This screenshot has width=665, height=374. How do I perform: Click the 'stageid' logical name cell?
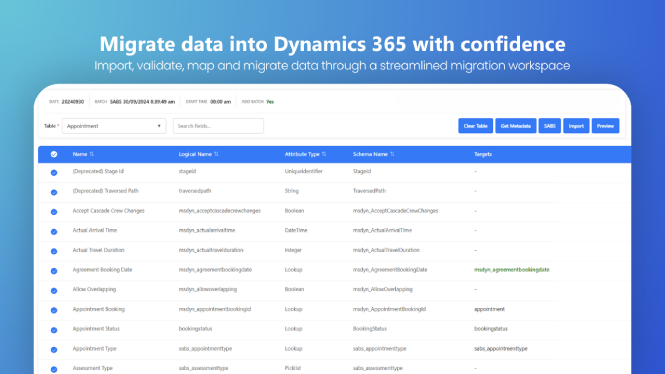(x=187, y=171)
